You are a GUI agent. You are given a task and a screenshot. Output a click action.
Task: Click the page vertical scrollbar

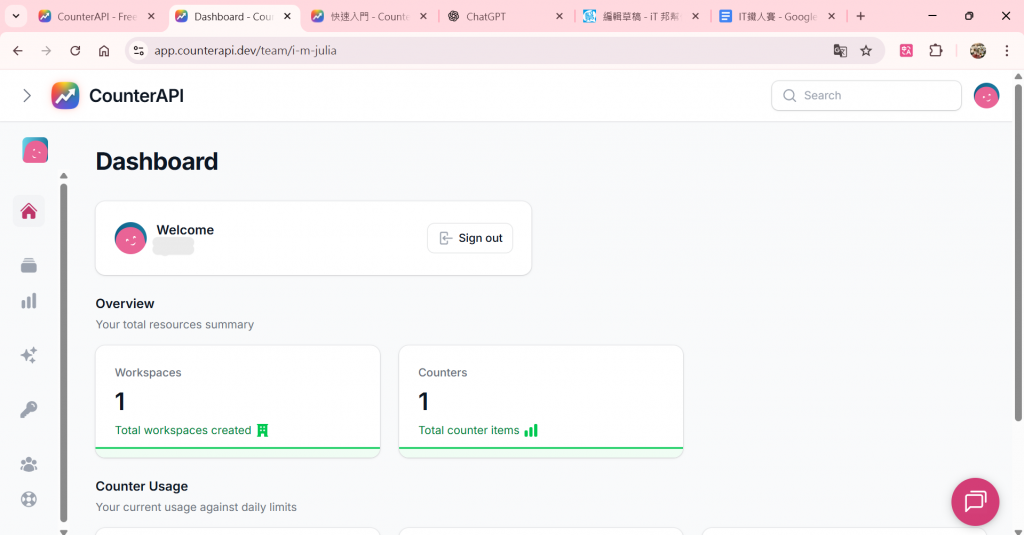tap(1018, 253)
